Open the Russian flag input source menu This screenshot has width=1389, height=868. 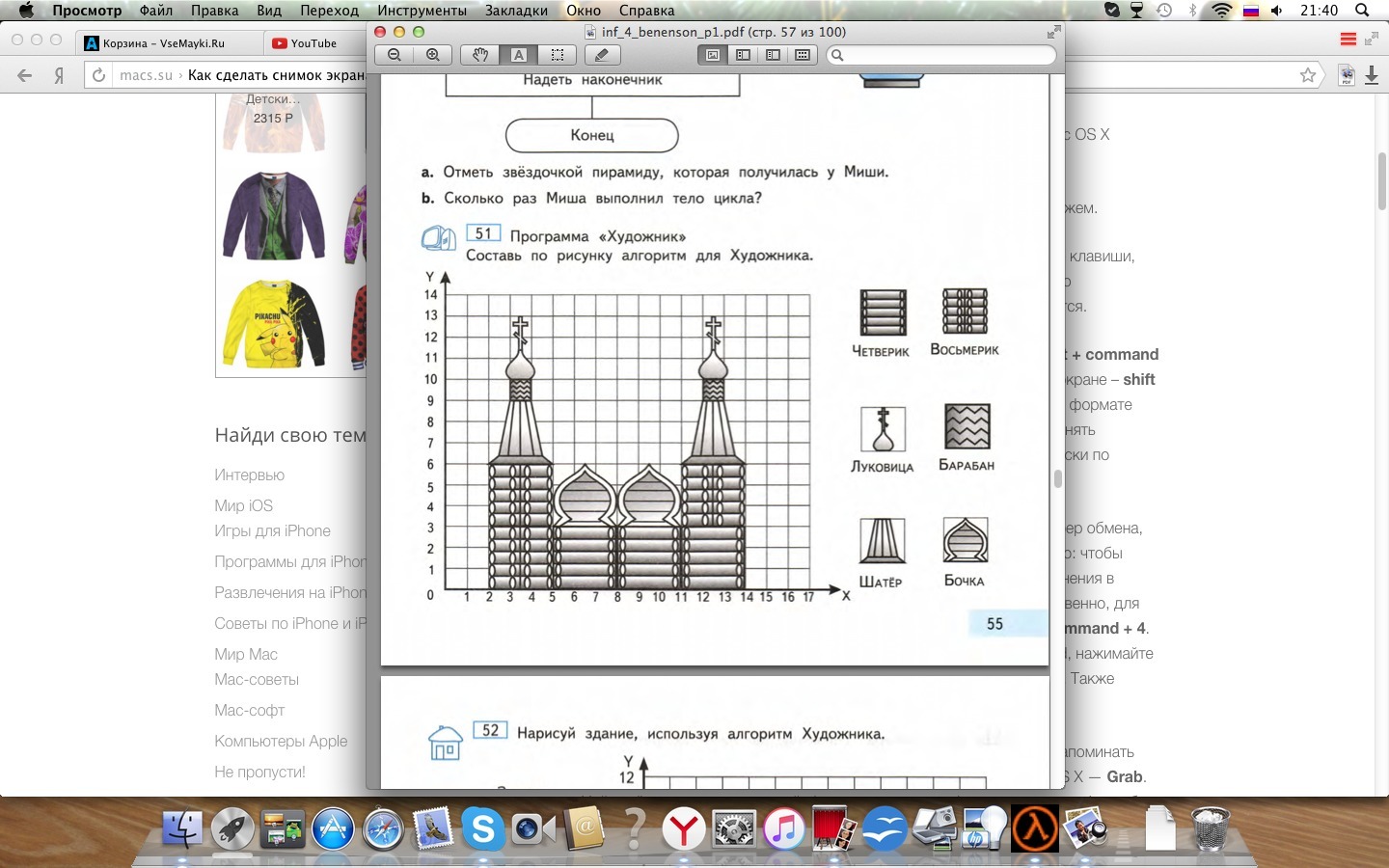[1251, 11]
